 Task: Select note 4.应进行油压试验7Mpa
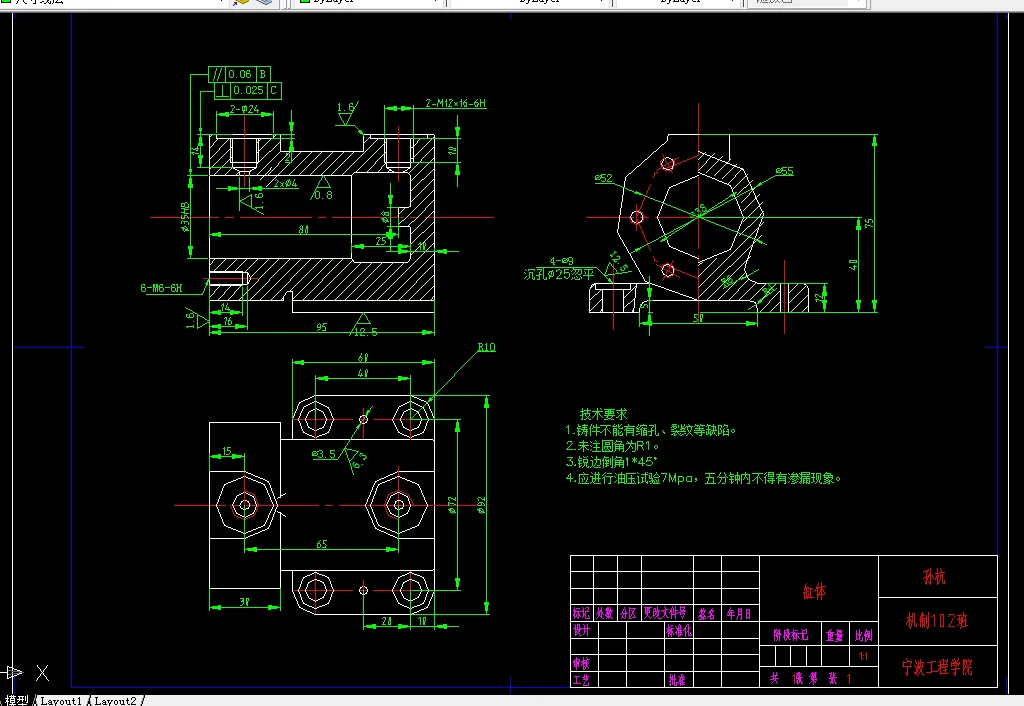coord(703,478)
